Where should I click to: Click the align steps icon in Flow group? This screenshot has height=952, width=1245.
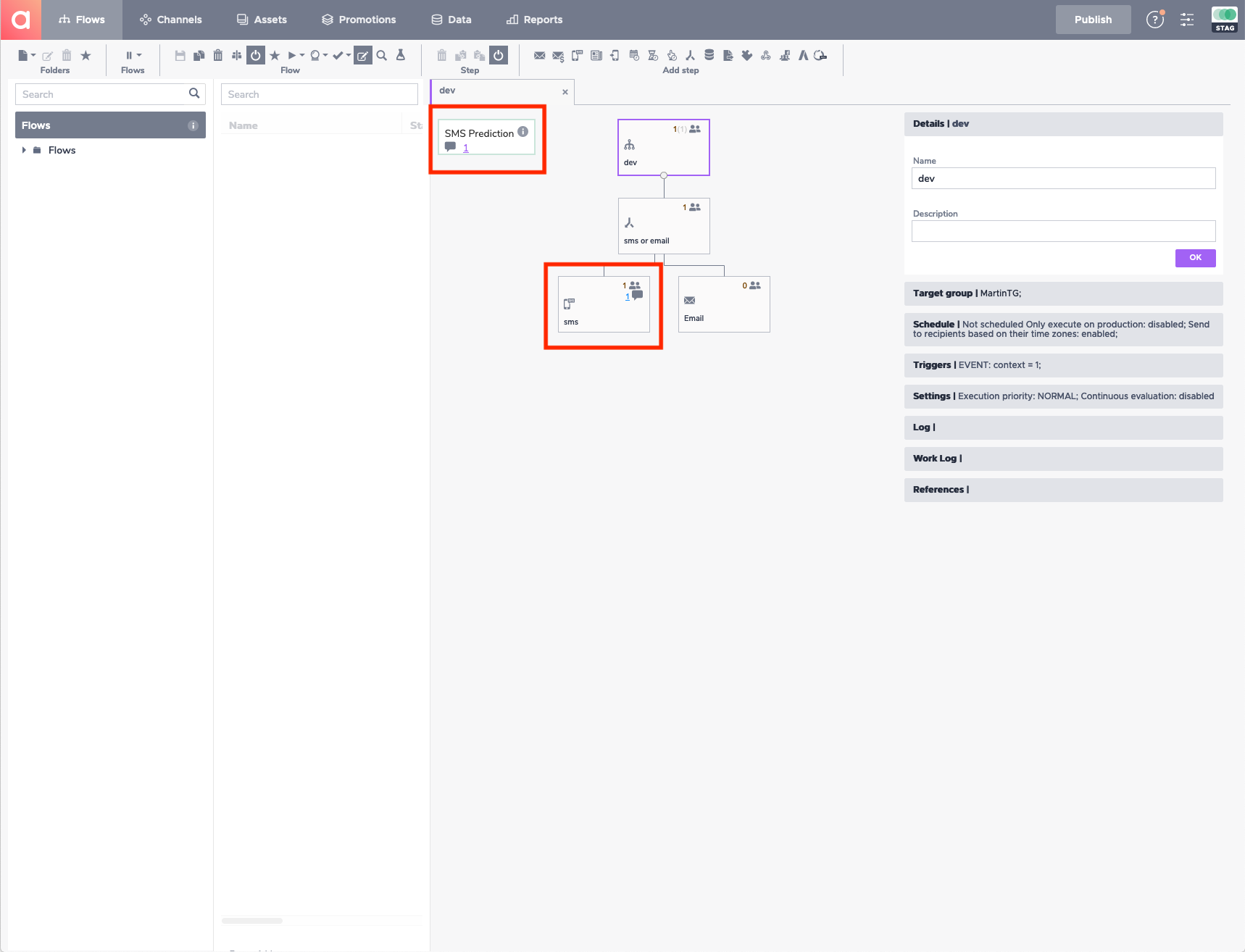[x=237, y=55]
